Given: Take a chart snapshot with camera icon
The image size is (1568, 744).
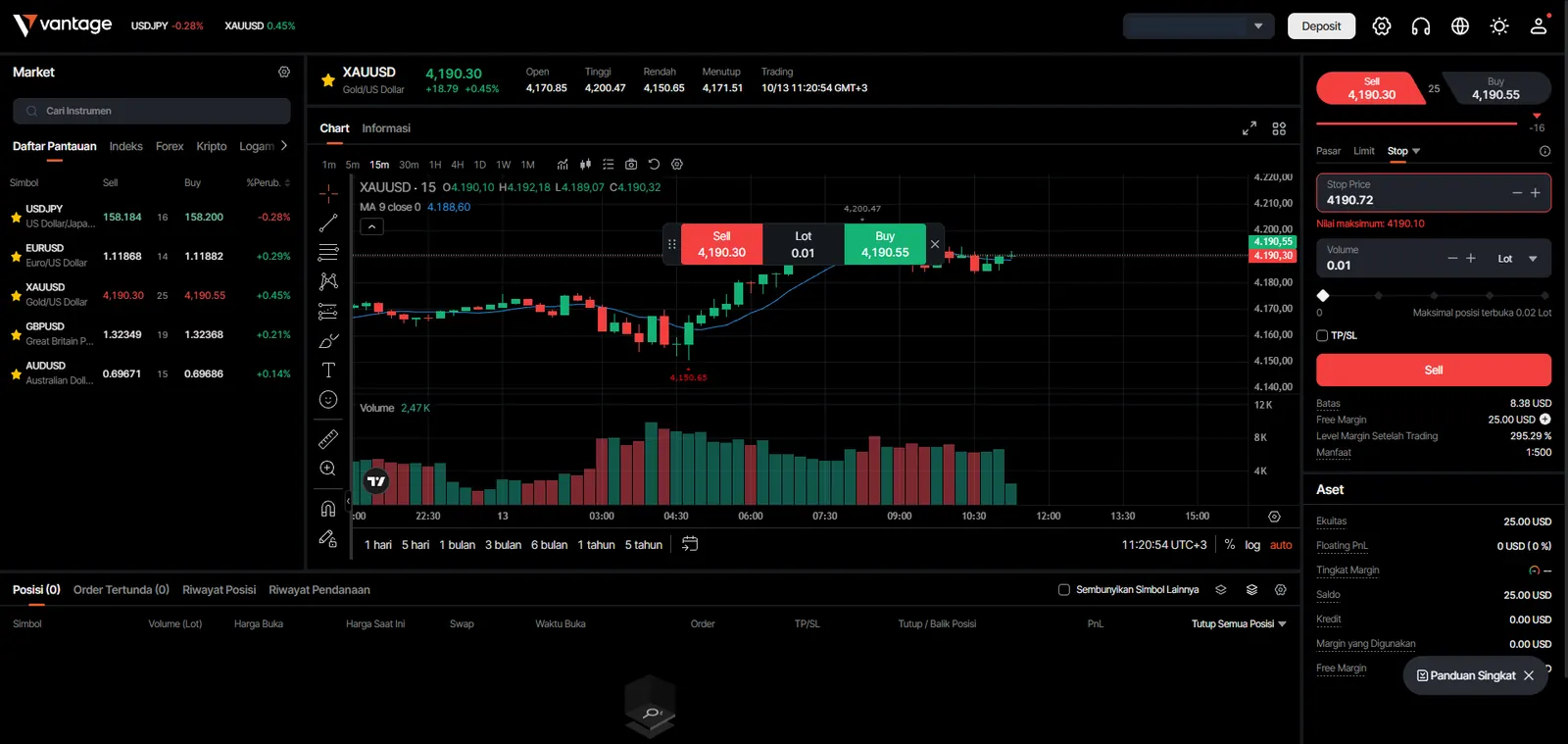Looking at the screenshot, I should pyautogui.click(x=631, y=165).
